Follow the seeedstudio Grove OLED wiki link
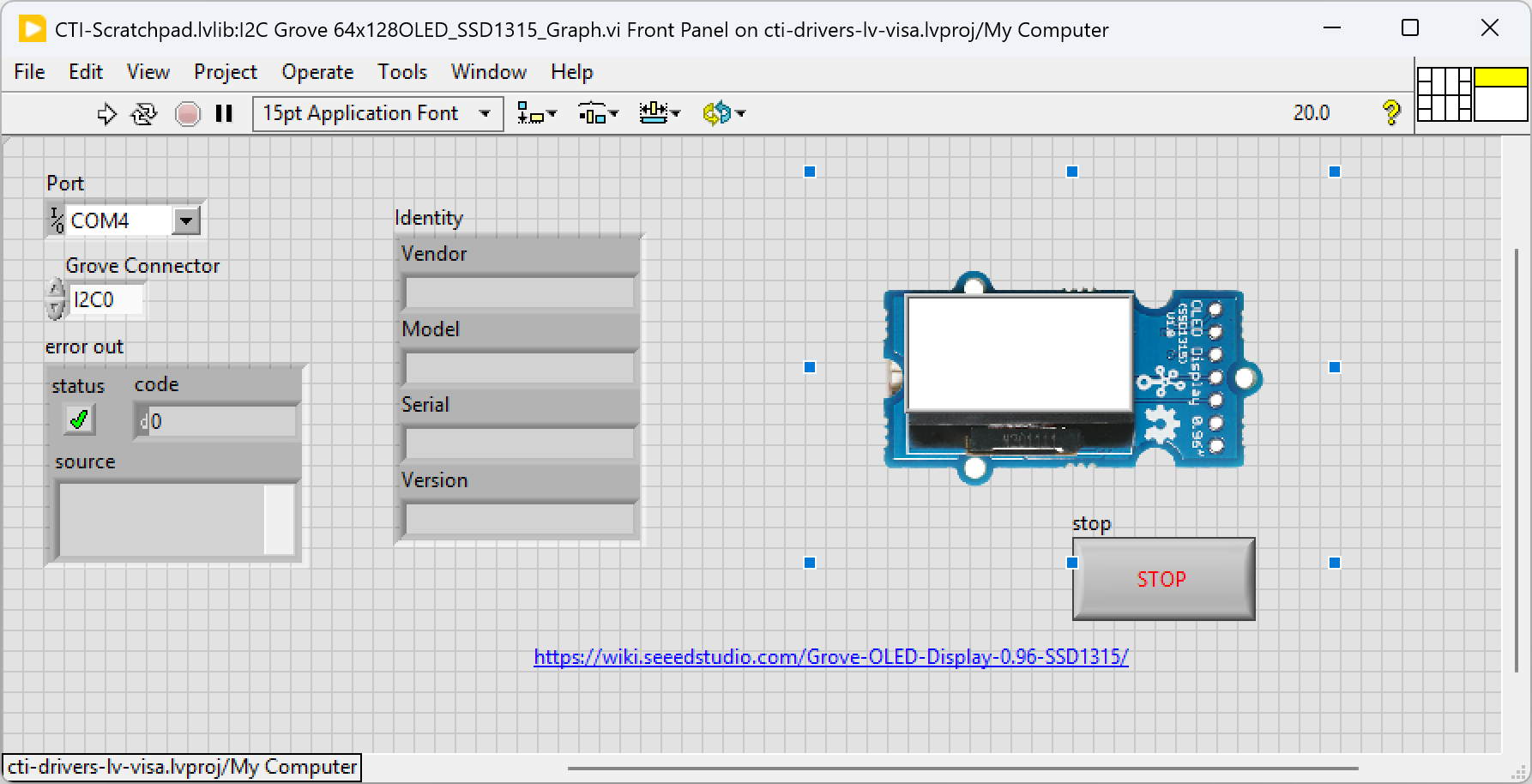Screen dimensions: 1532x784 click(x=830, y=655)
